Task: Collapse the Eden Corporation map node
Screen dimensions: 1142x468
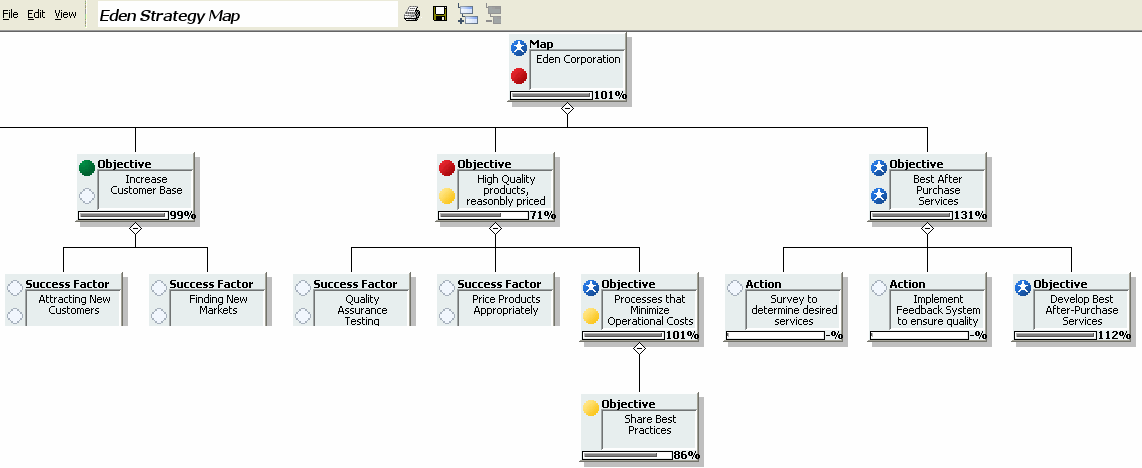Action: click(x=567, y=108)
